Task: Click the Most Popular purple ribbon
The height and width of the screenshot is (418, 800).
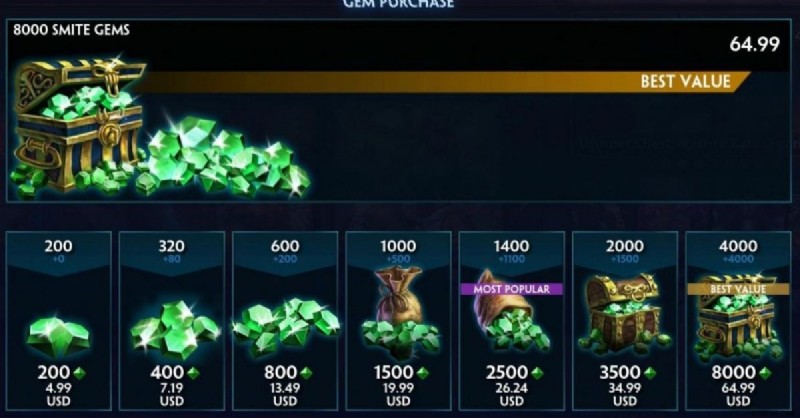Action: pos(512,289)
